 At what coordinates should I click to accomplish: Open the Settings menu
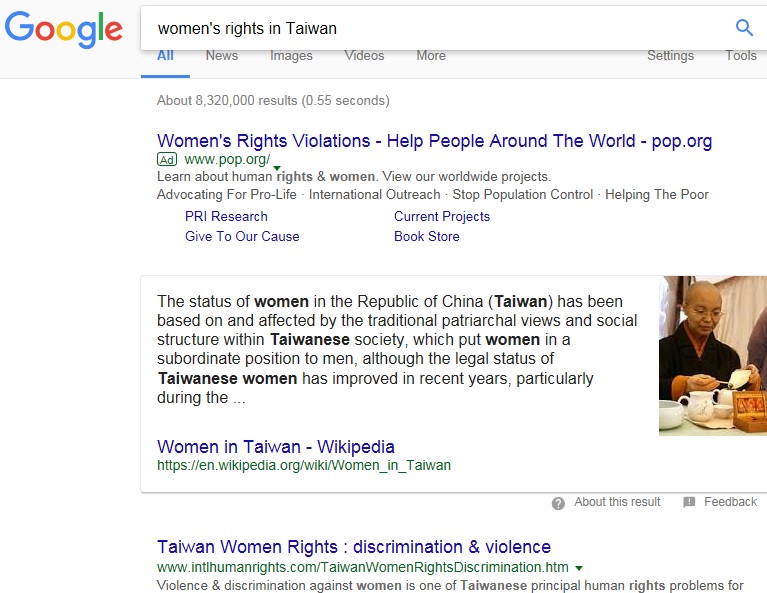pyautogui.click(x=670, y=56)
